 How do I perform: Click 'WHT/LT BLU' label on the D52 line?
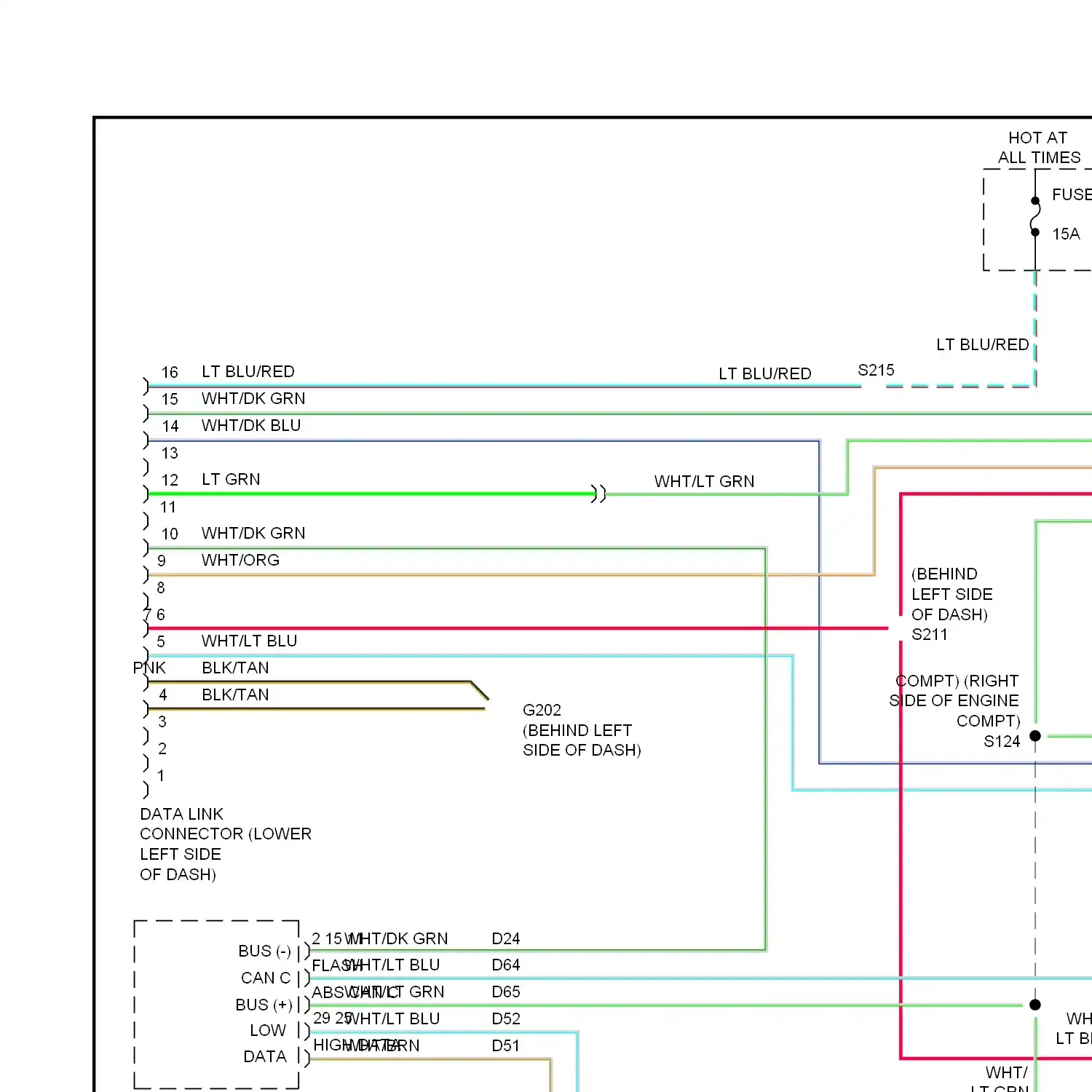pos(392,1018)
